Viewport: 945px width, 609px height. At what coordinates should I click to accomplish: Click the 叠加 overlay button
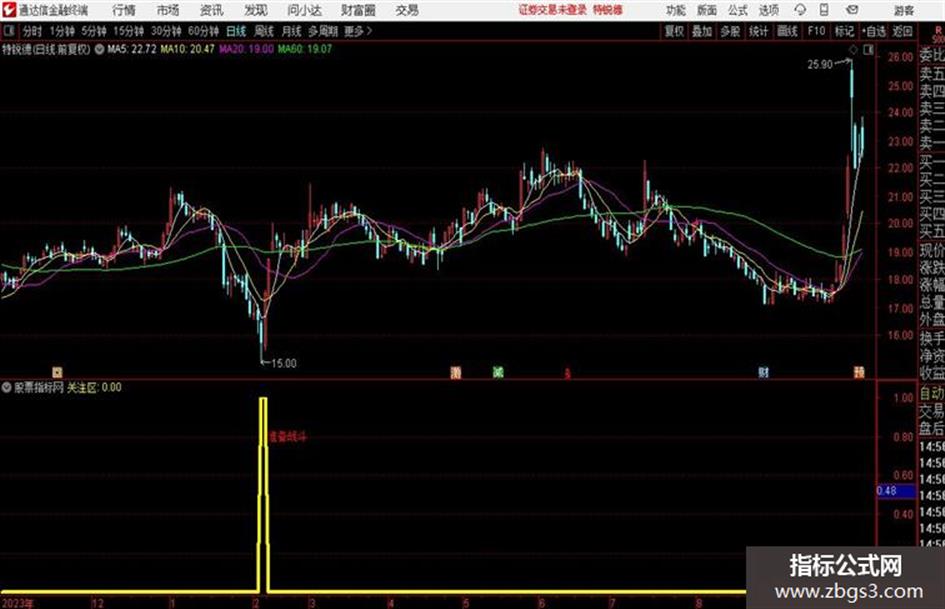[x=702, y=31]
